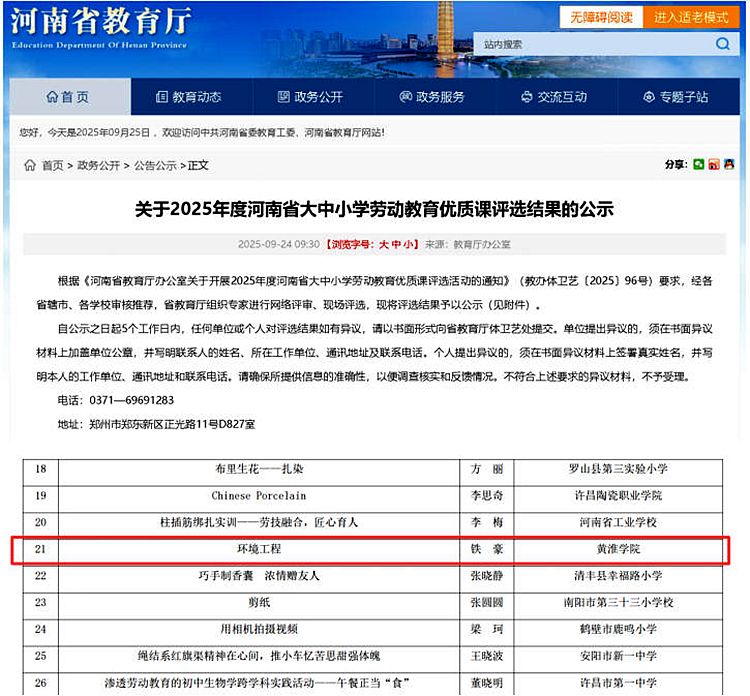Click the search magnifier icon

click(722, 44)
